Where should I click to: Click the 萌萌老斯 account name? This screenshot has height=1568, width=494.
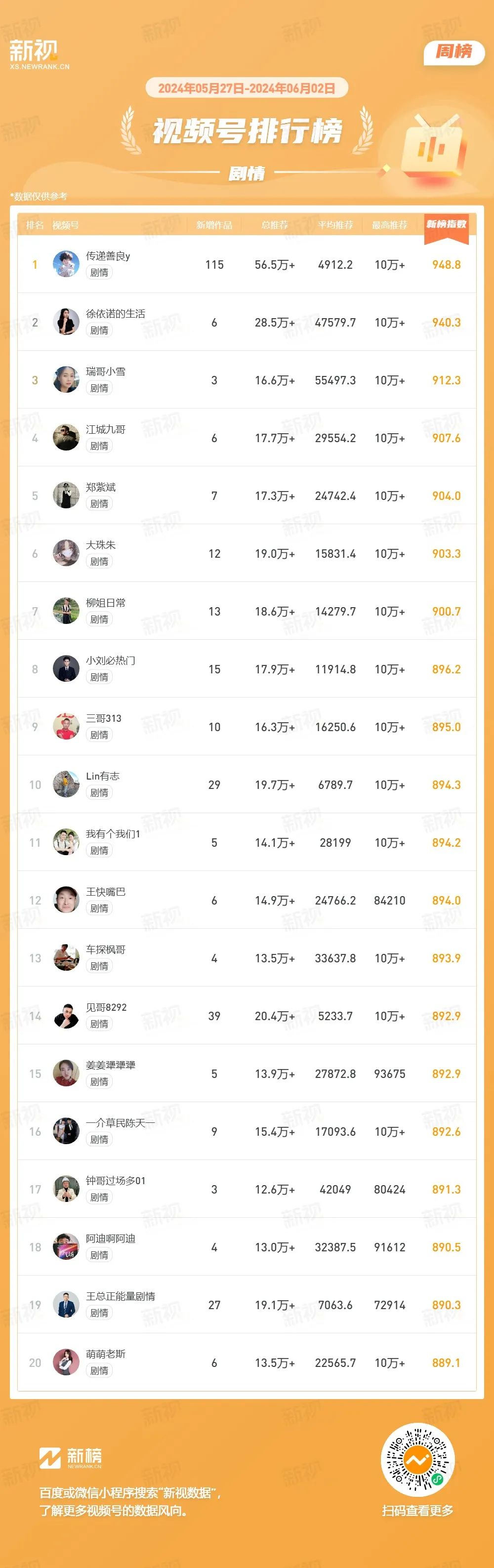(106, 1354)
